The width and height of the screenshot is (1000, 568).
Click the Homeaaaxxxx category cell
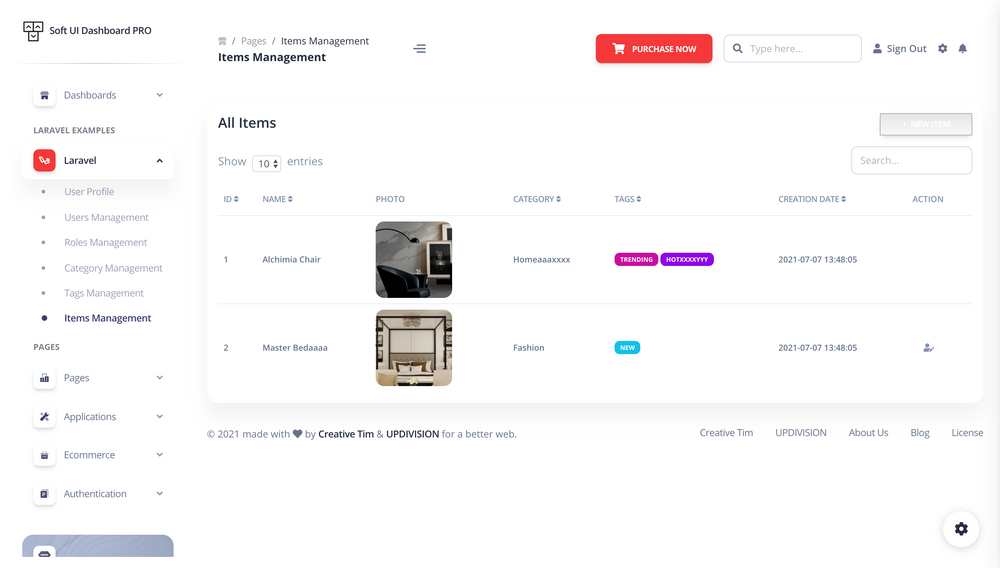pos(541,259)
